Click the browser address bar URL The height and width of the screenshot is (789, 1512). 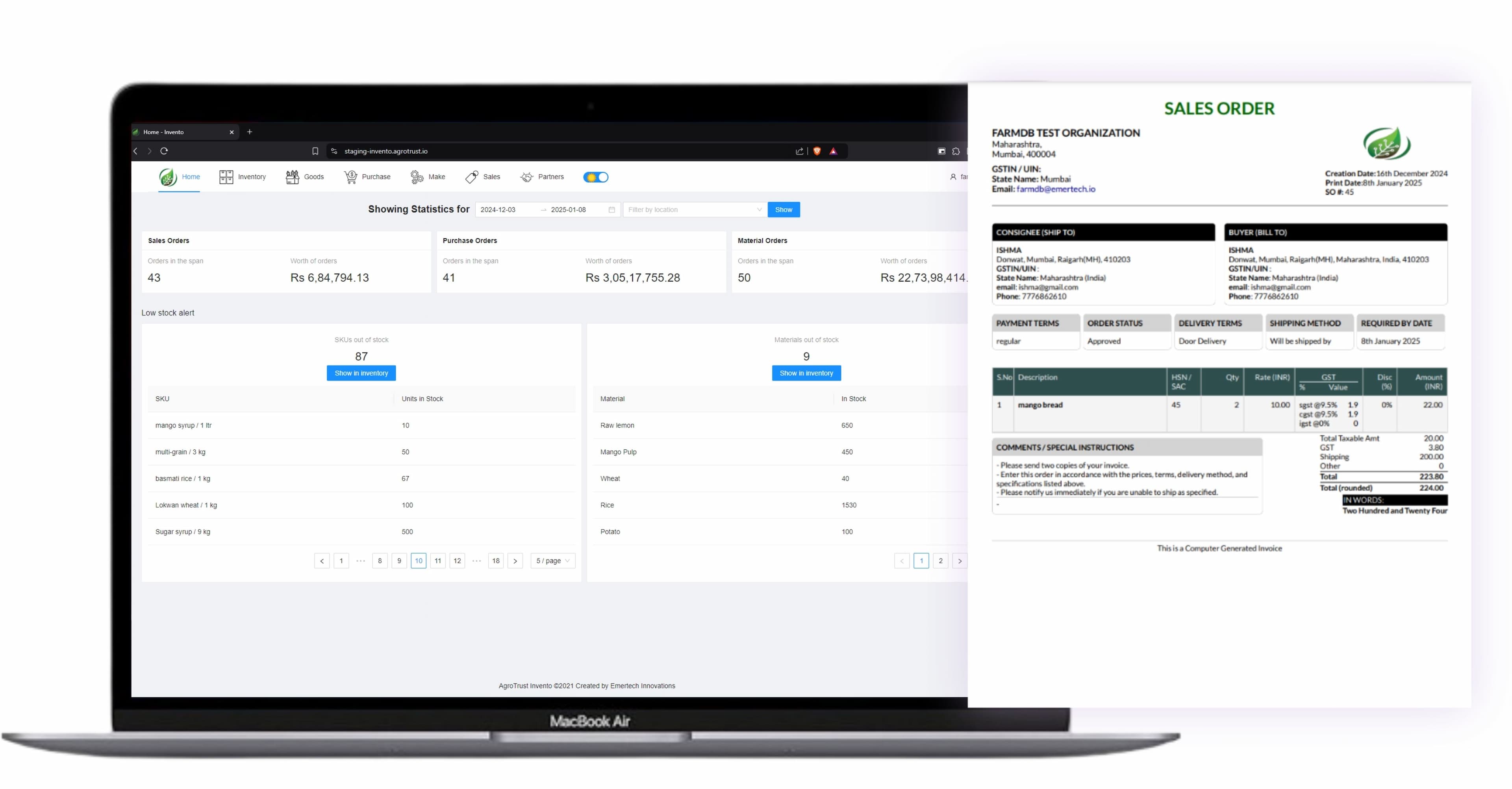tap(385, 151)
